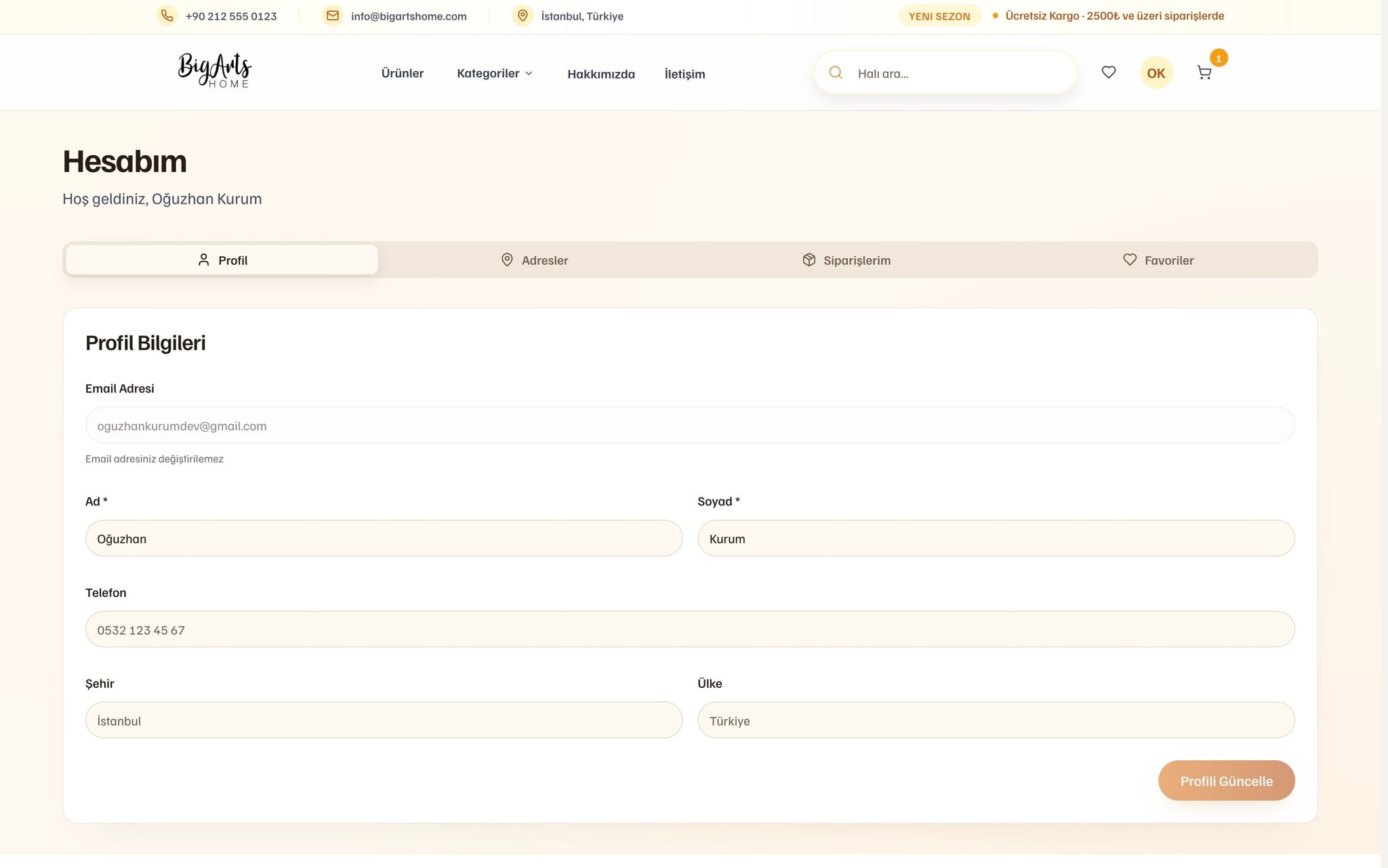1388x868 pixels.
Task: Click into the Halı ara search box
Action: [959, 73]
